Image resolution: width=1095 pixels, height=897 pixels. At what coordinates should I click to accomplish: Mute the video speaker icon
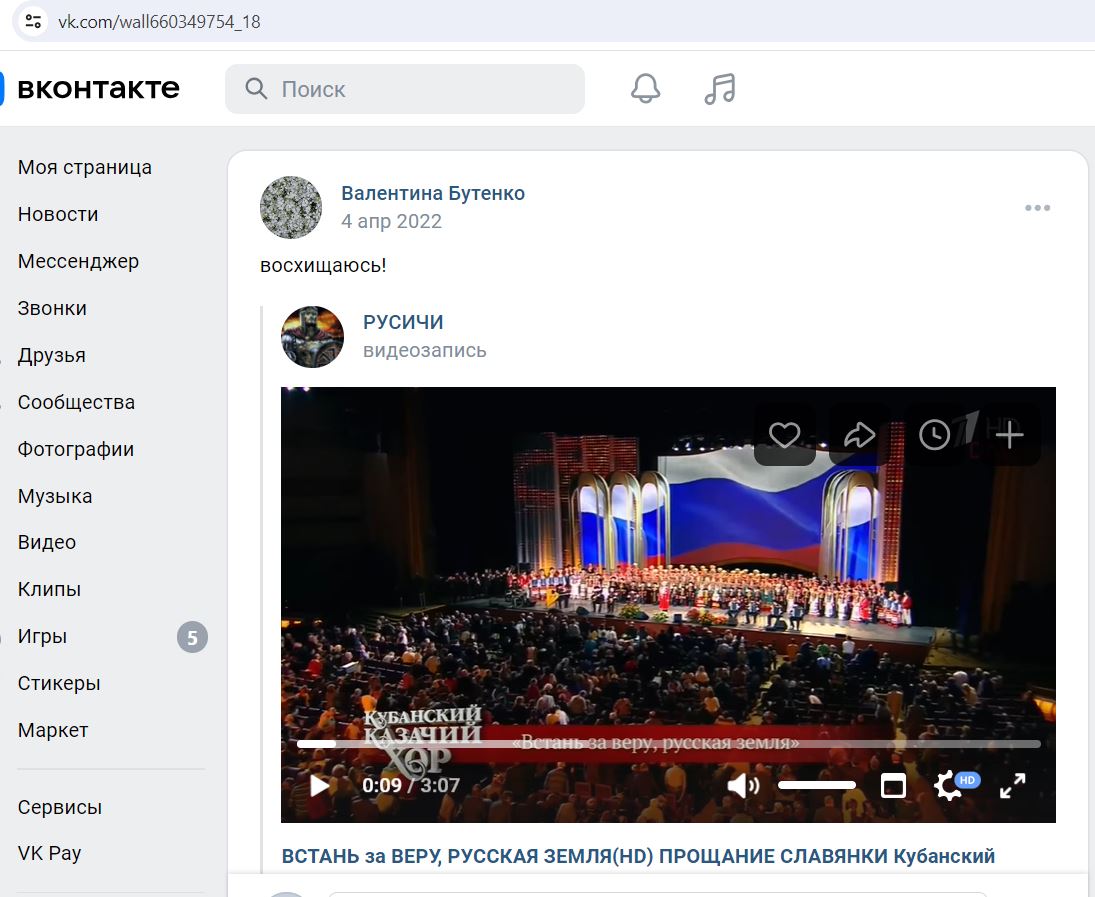(743, 785)
